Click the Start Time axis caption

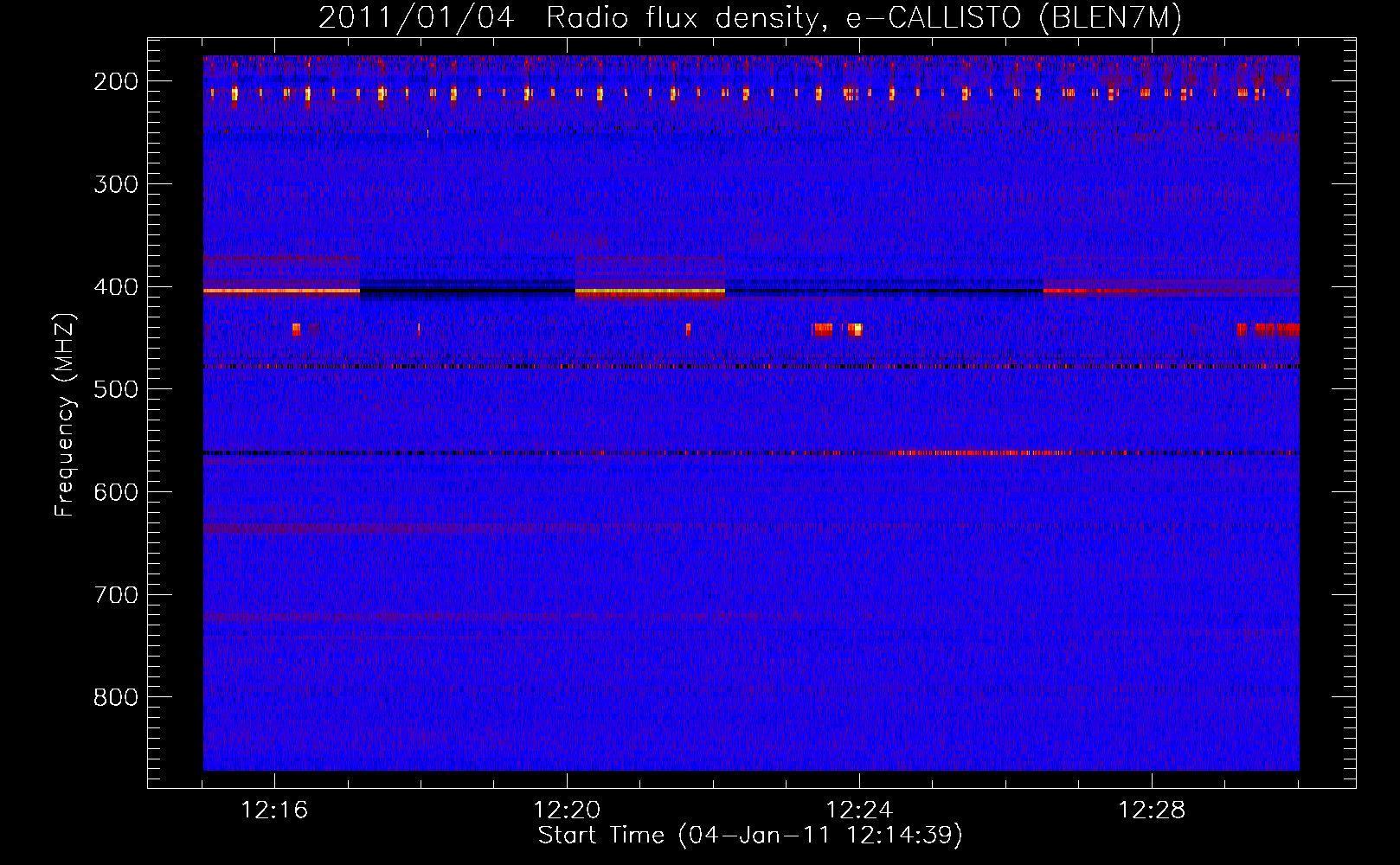(750, 836)
